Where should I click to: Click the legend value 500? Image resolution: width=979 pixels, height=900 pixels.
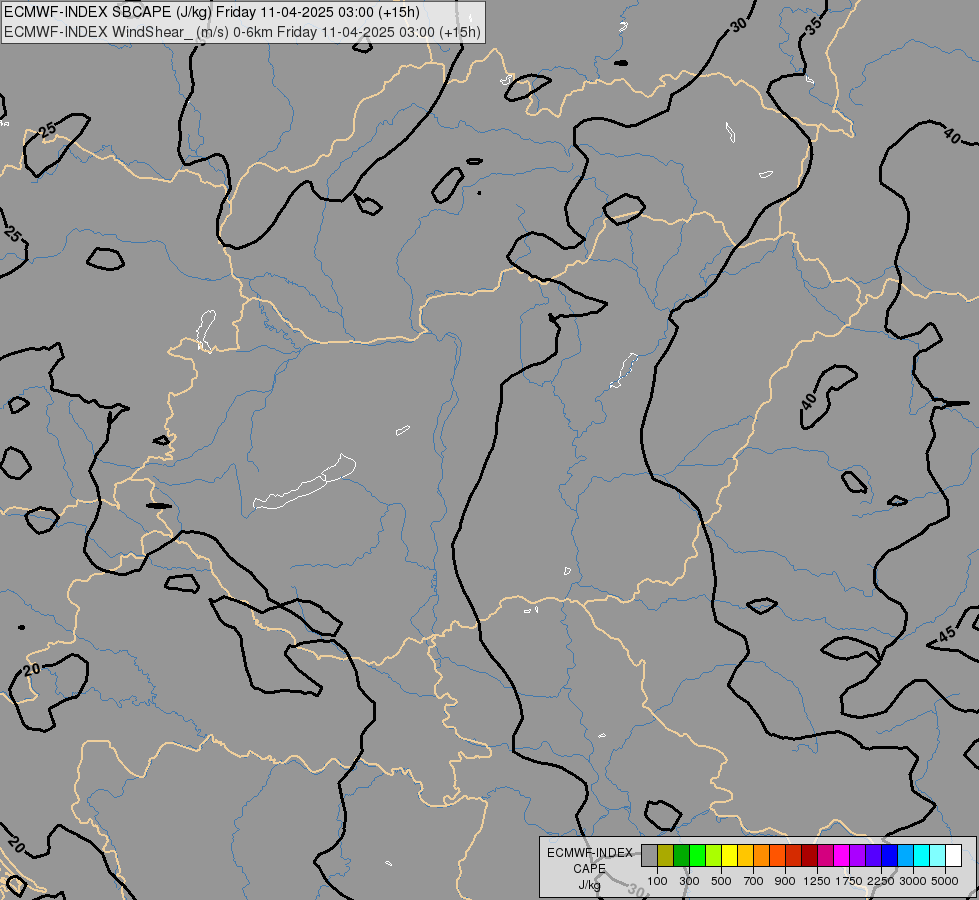(x=721, y=881)
